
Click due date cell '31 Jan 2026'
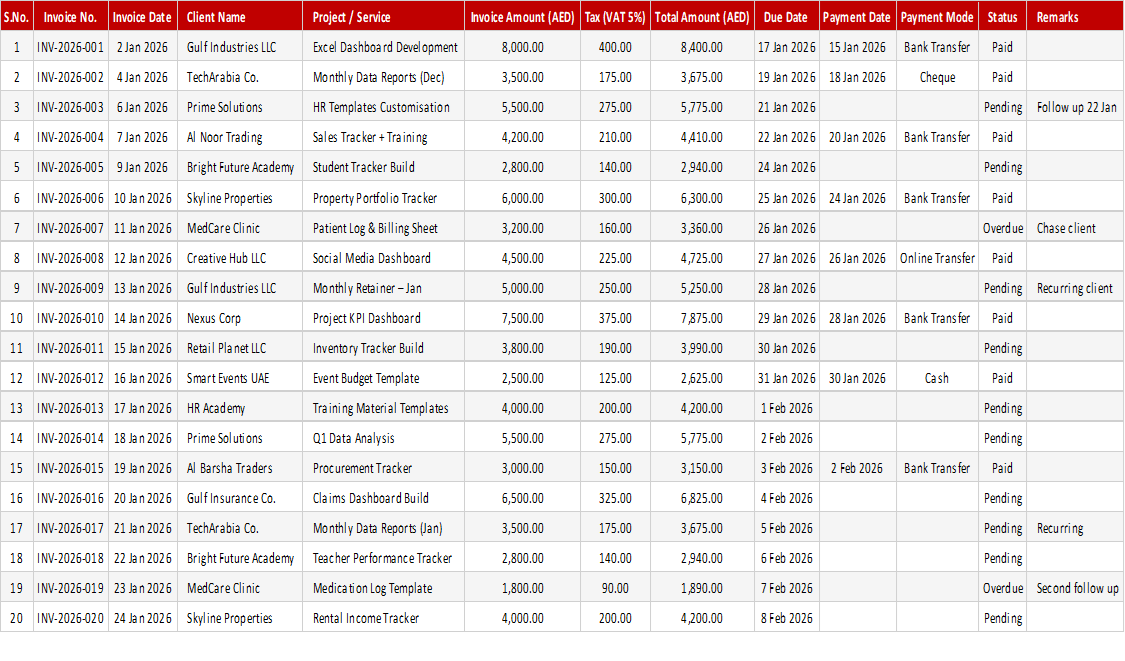786,378
